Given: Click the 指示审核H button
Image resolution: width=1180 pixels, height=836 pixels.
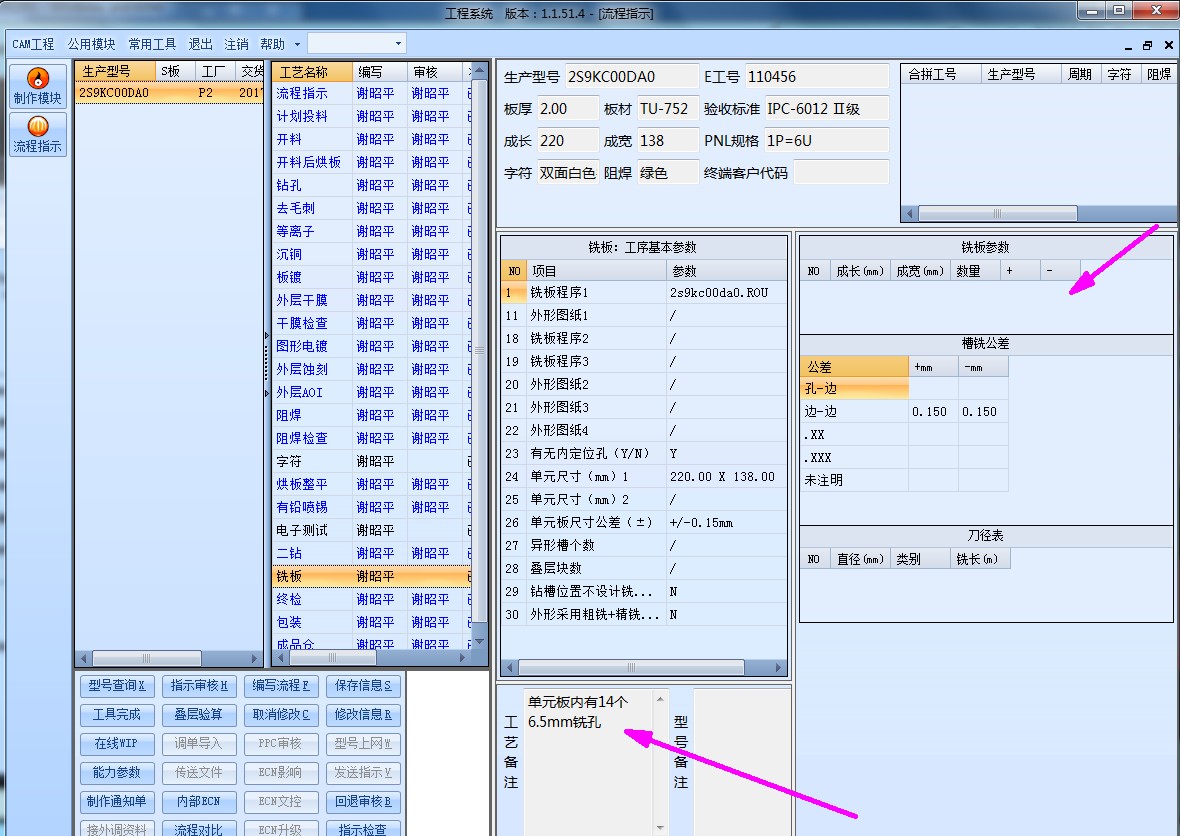Looking at the screenshot, I should pyautogui.click(x=199, y=686).
